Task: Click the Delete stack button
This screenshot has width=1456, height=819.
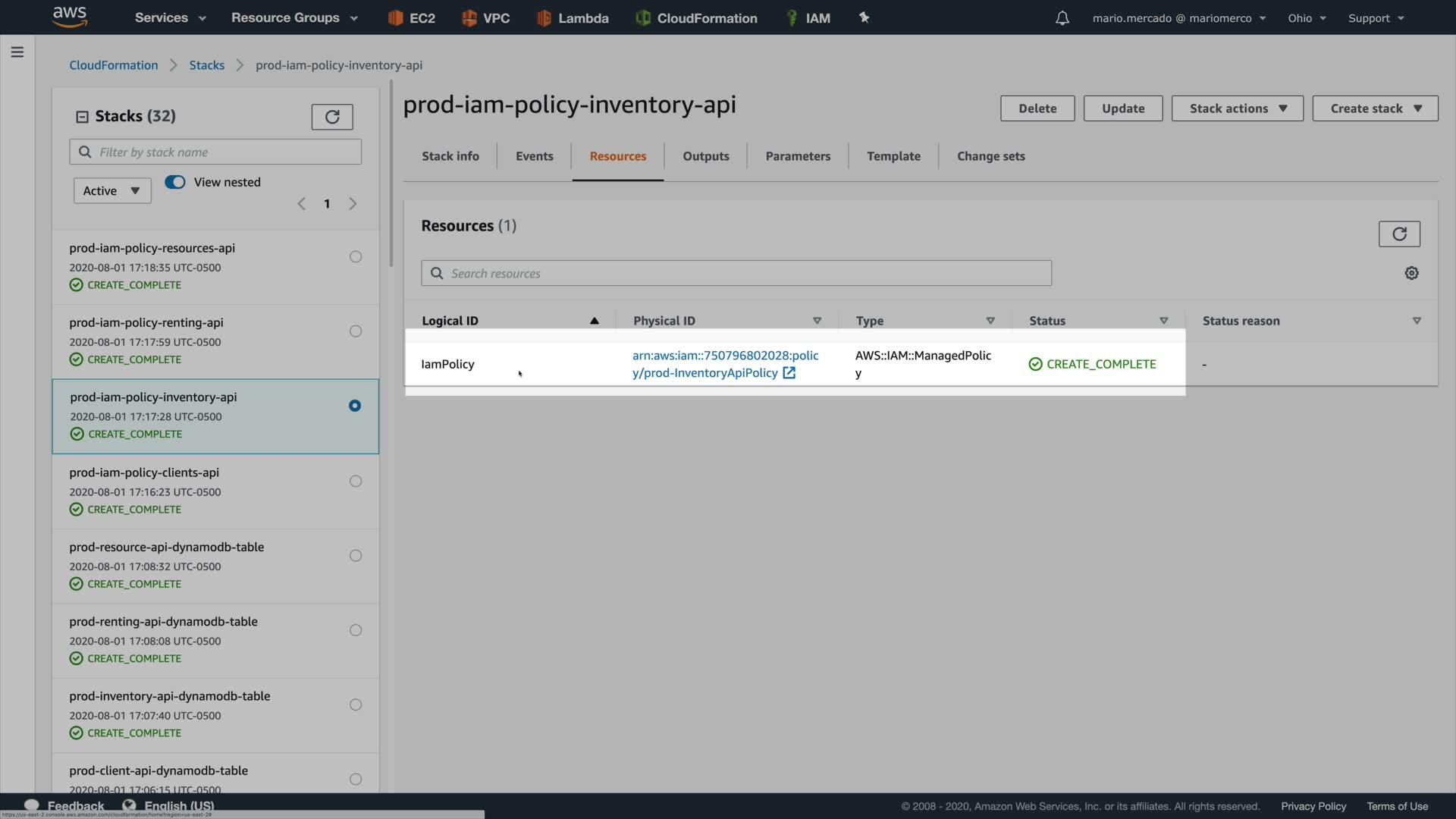Action: [x=1037, y=108]
